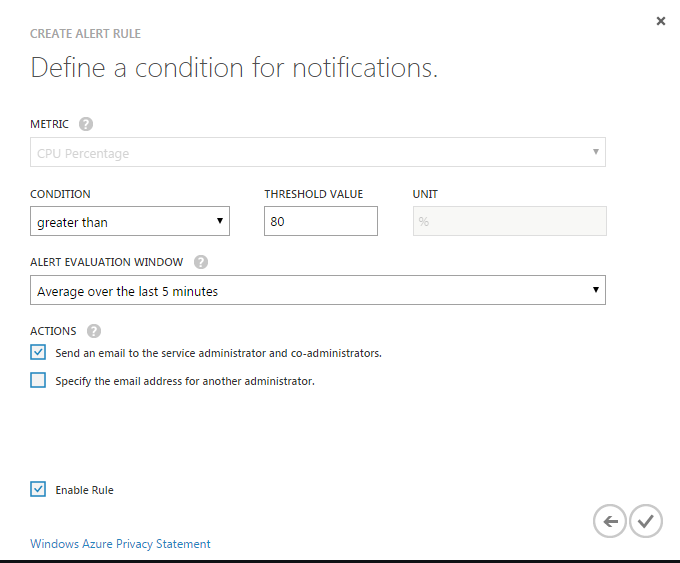The image size is (680, 563).
Task: Close the Create Alert Rule dialog
Action: (661, 21)
